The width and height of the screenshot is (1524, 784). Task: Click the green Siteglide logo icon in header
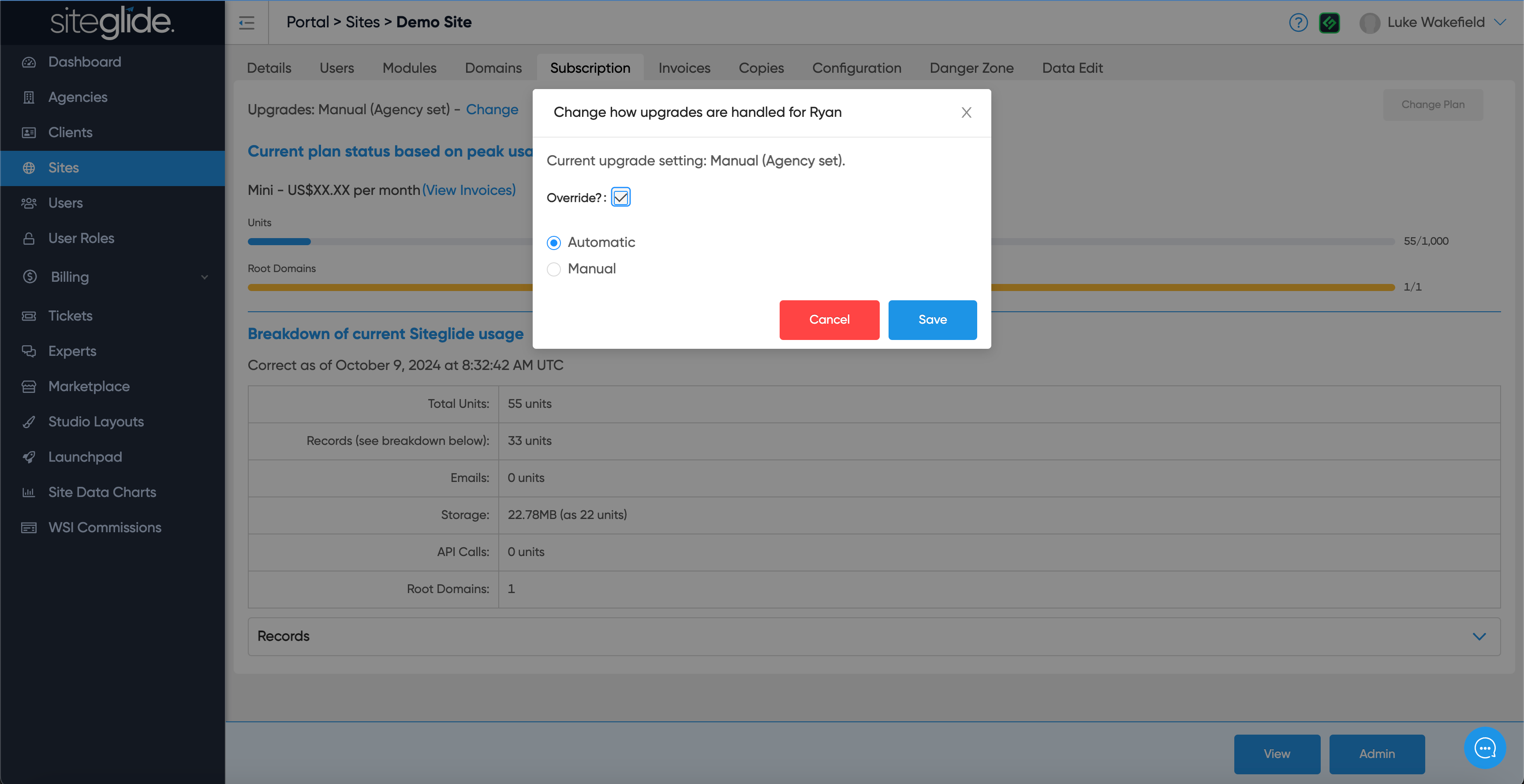point(1329,22)
